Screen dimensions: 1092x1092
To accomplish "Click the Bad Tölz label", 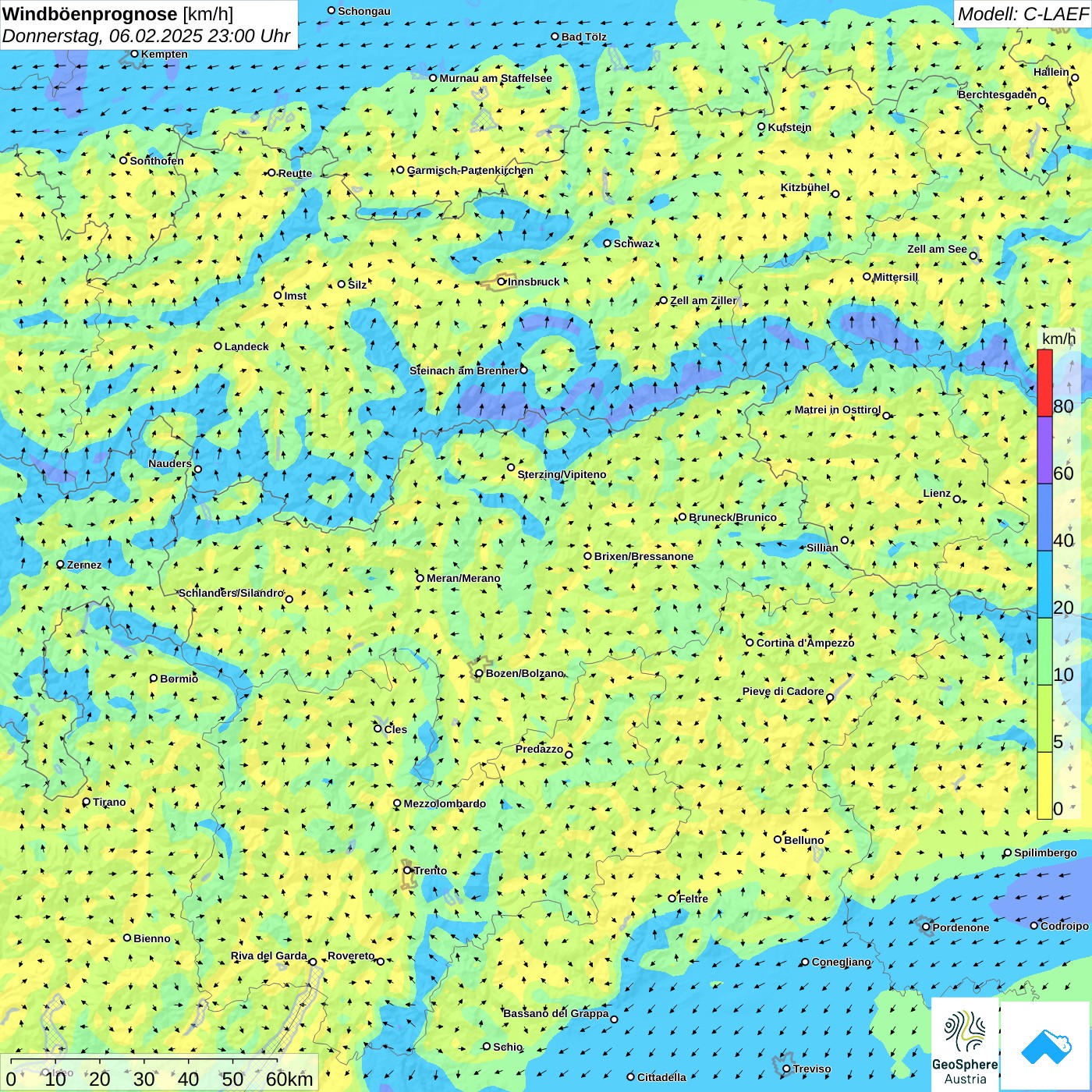I will (583, 37).
